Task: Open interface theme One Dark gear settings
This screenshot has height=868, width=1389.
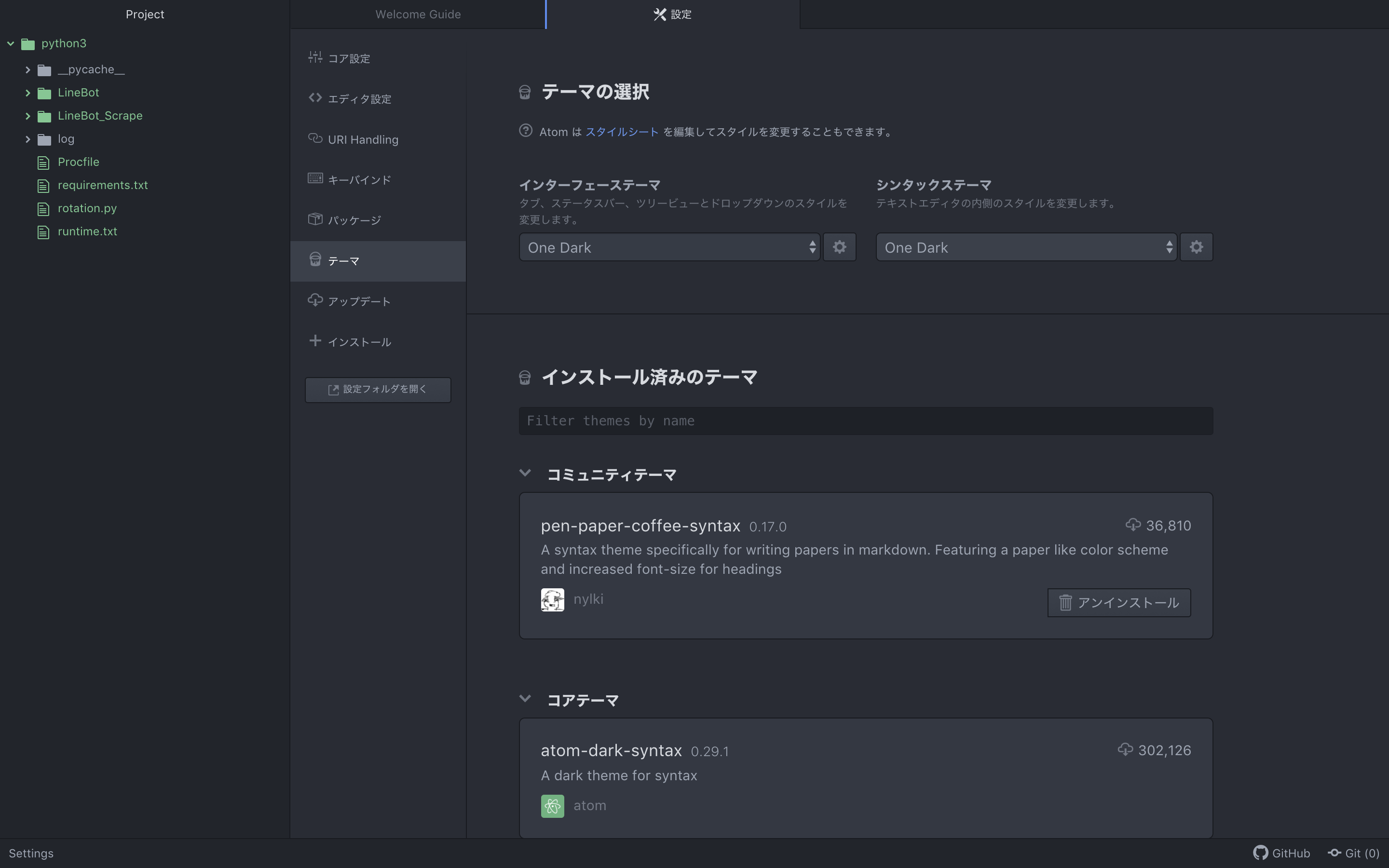Action: click(x=839, y=247)
